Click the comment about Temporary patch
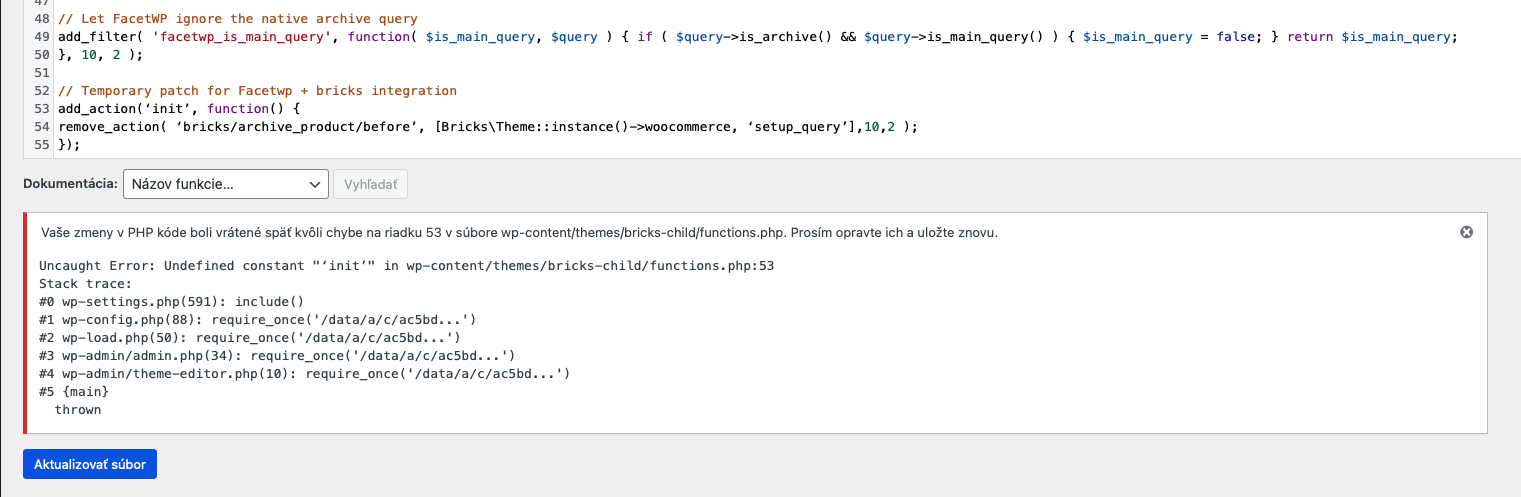The width and height of the screenshot is (1521, 497). tap(258, 90)
